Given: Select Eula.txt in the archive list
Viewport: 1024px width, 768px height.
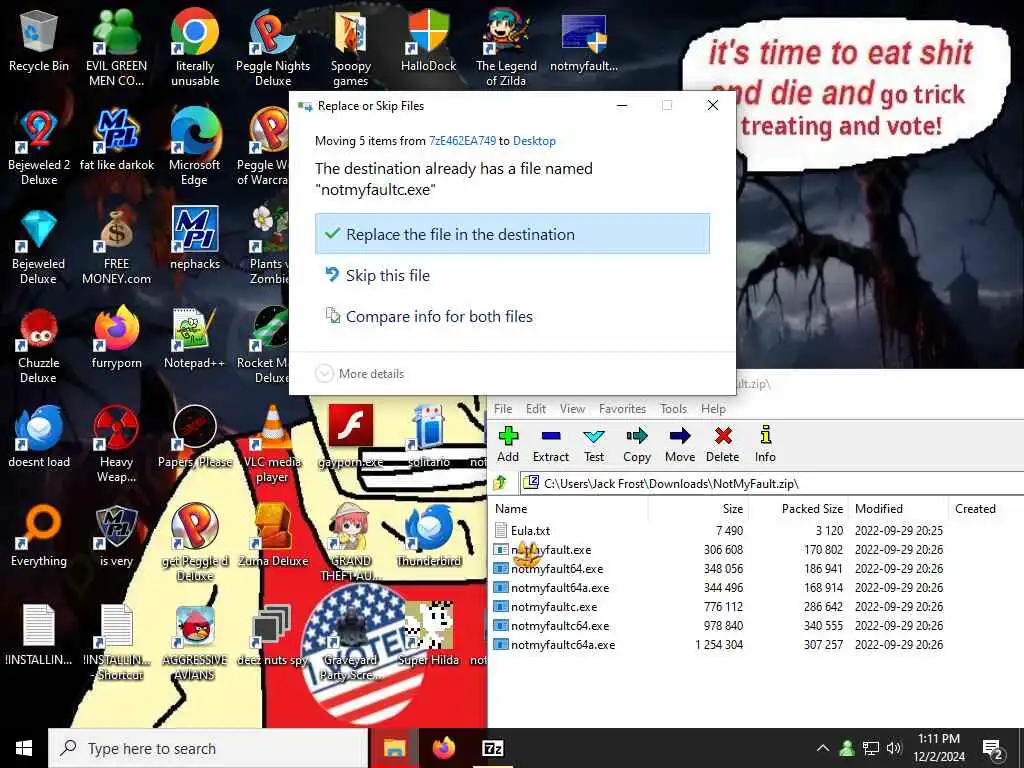Looking at the screenshot, I should [530, 530].
